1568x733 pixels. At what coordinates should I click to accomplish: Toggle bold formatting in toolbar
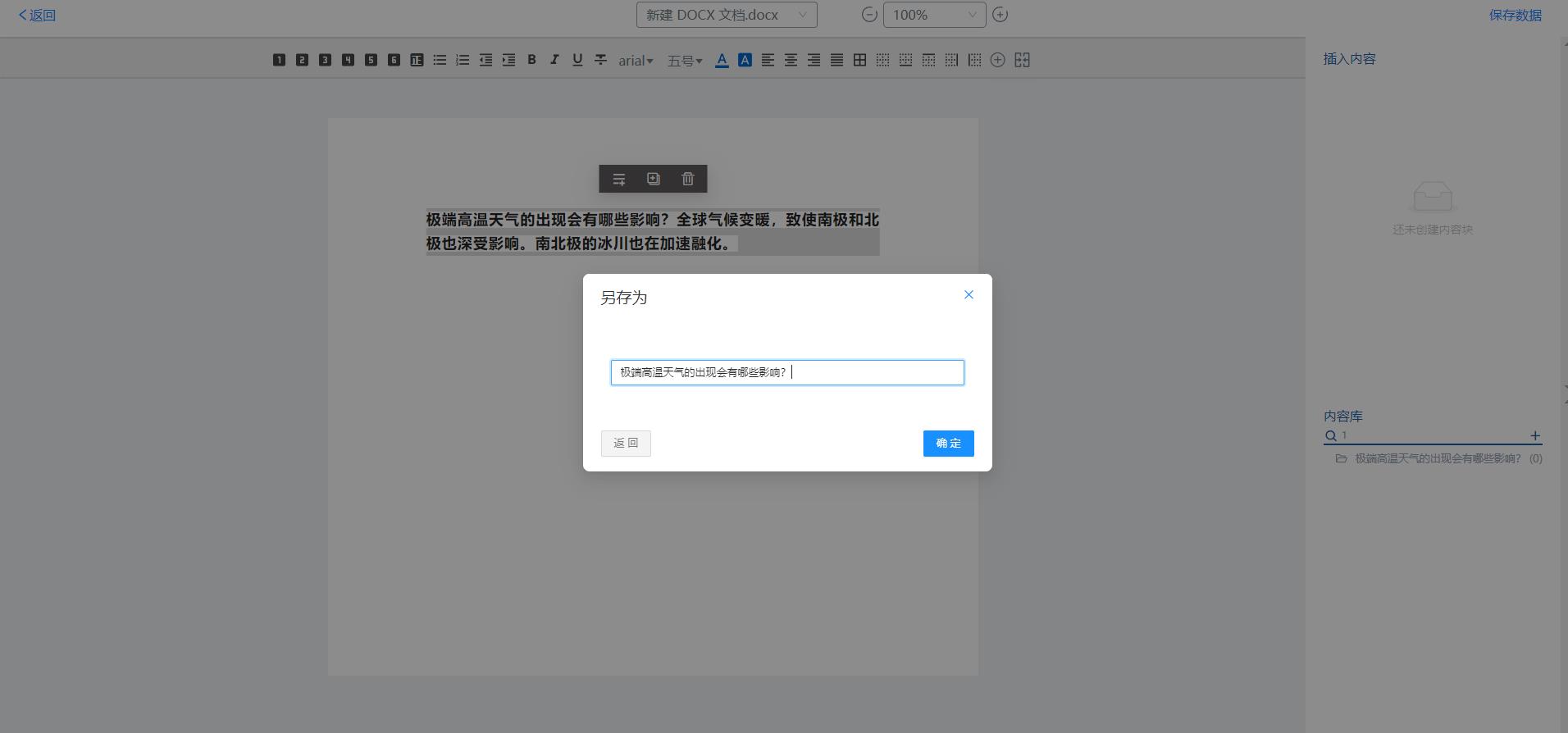coord(531,60)
